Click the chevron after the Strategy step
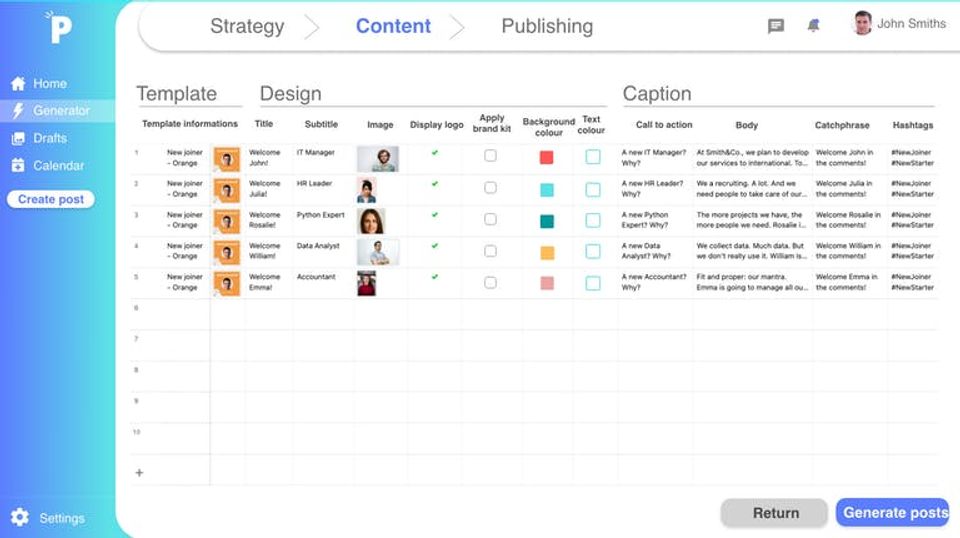960x538 pixels. pos(312,27)
